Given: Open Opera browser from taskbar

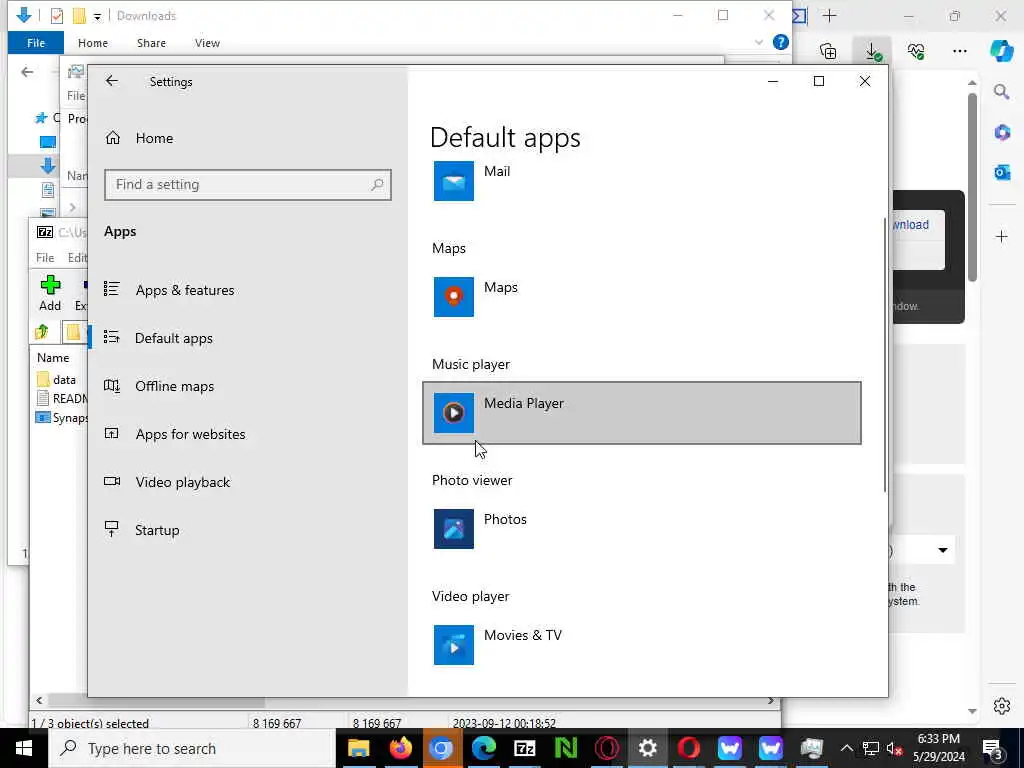Looking at the screenshot, I should 688,748.
